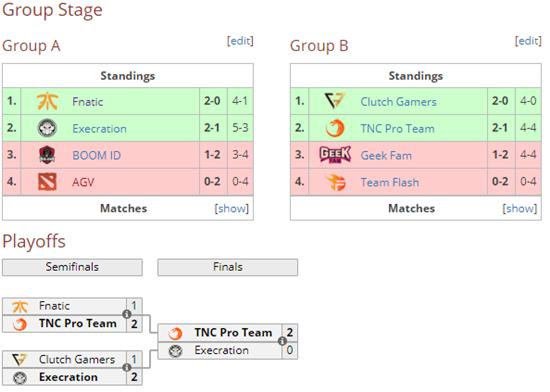Click the Finals bracket header

(228, 267)
